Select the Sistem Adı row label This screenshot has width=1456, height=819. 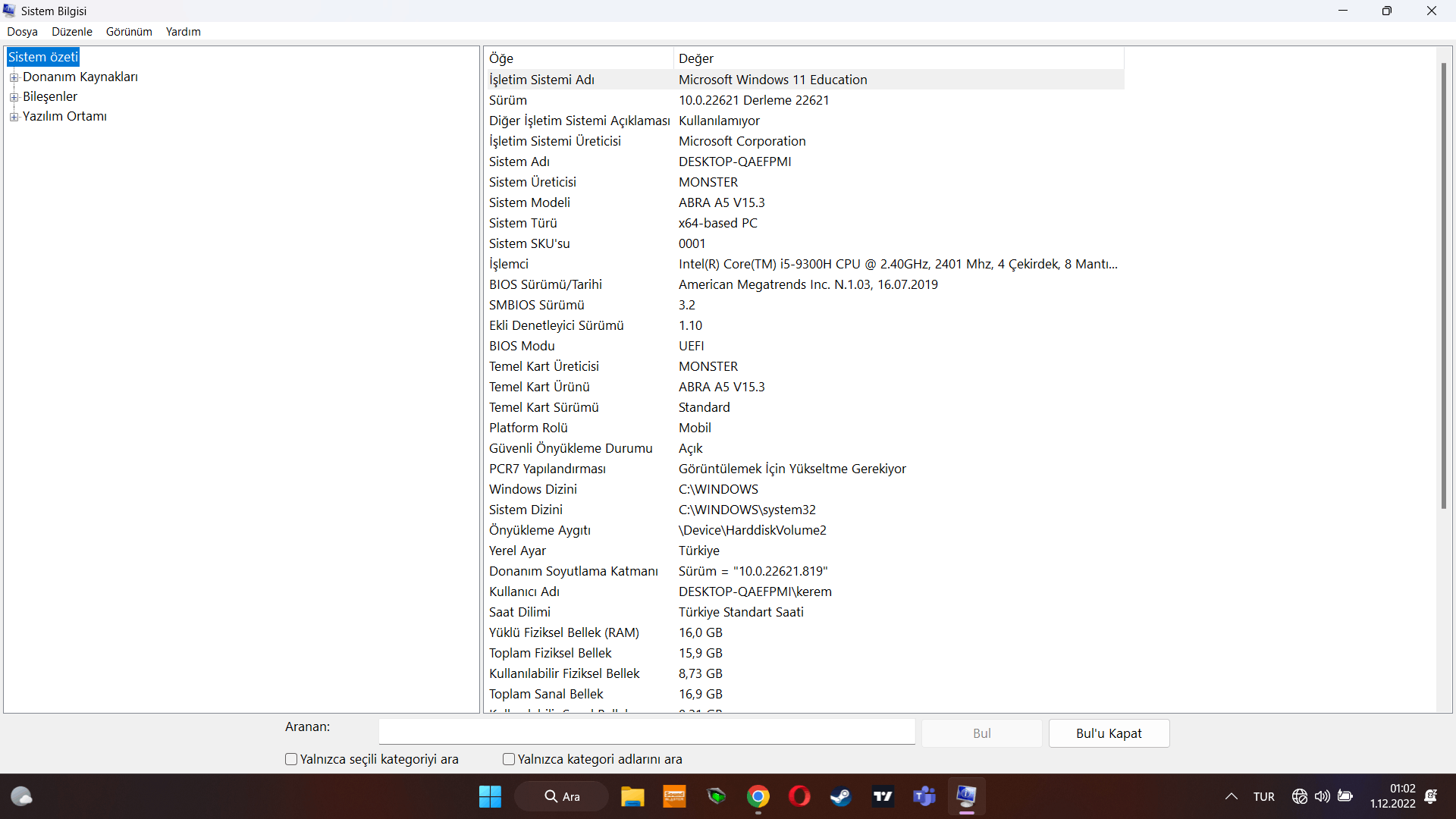(x=519, y=162)
